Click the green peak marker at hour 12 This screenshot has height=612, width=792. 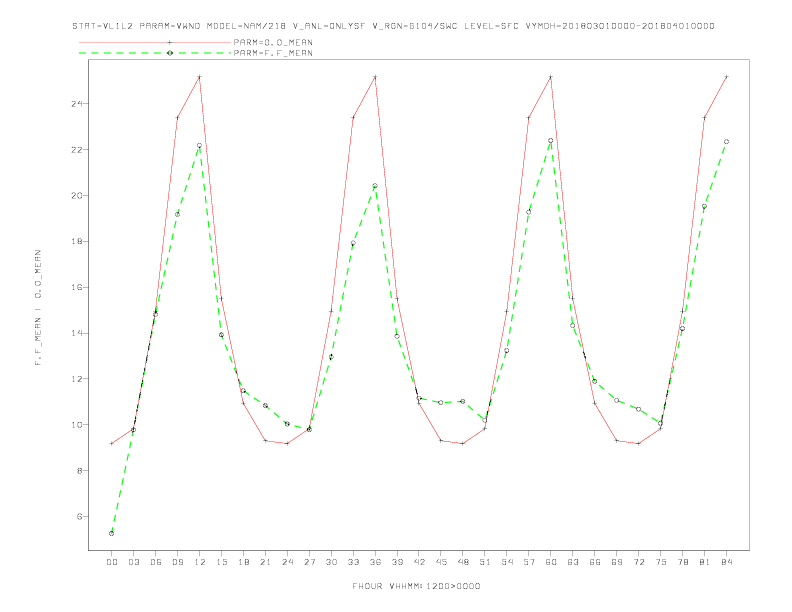click(200, 145)
